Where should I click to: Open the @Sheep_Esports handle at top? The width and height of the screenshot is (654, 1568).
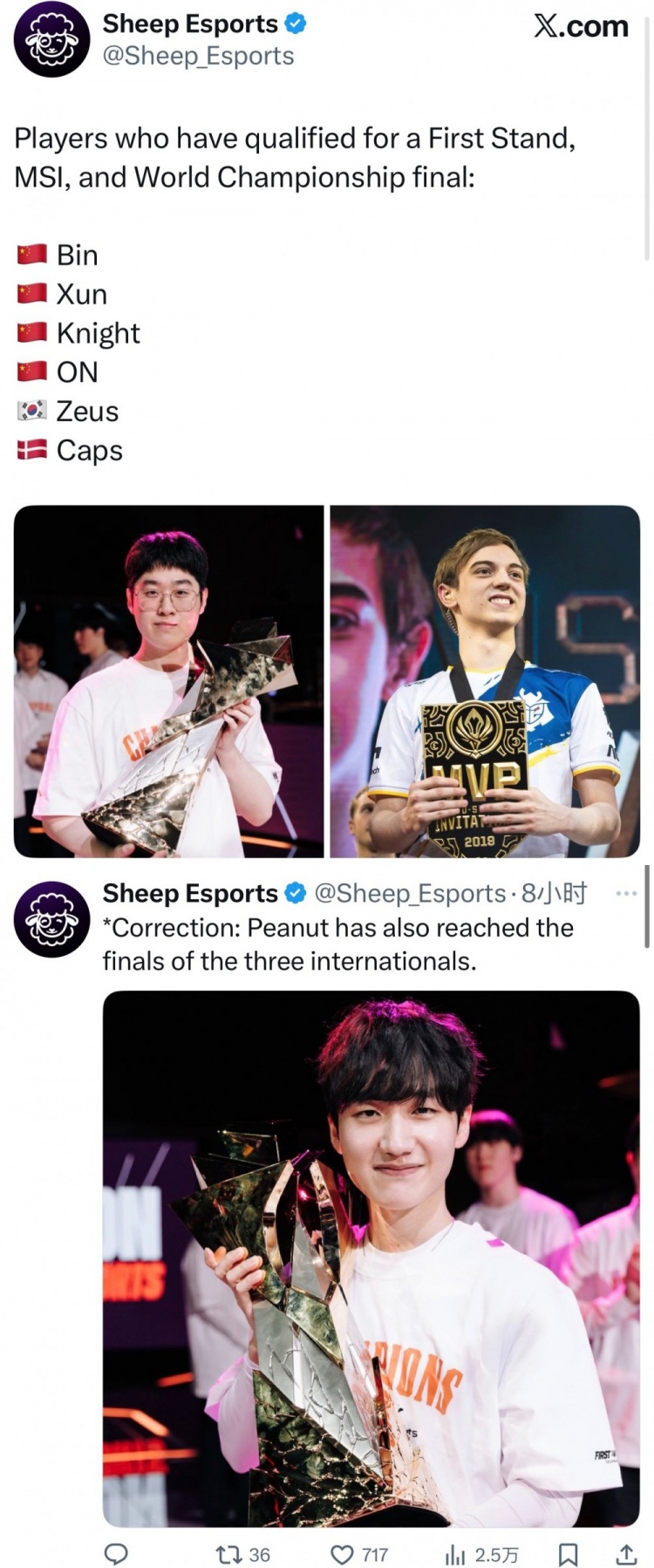198,56
